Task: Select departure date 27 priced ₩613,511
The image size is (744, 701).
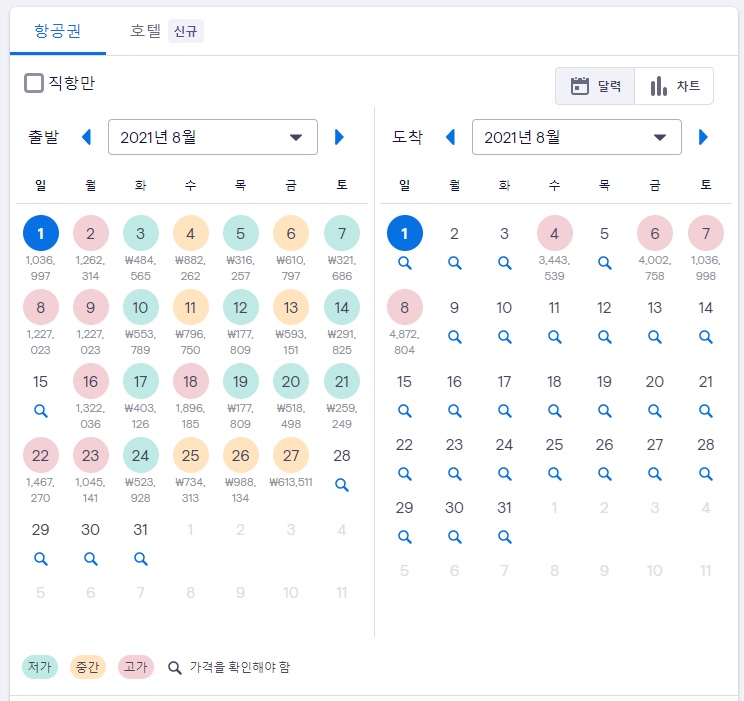Action: tap(291, 455)
